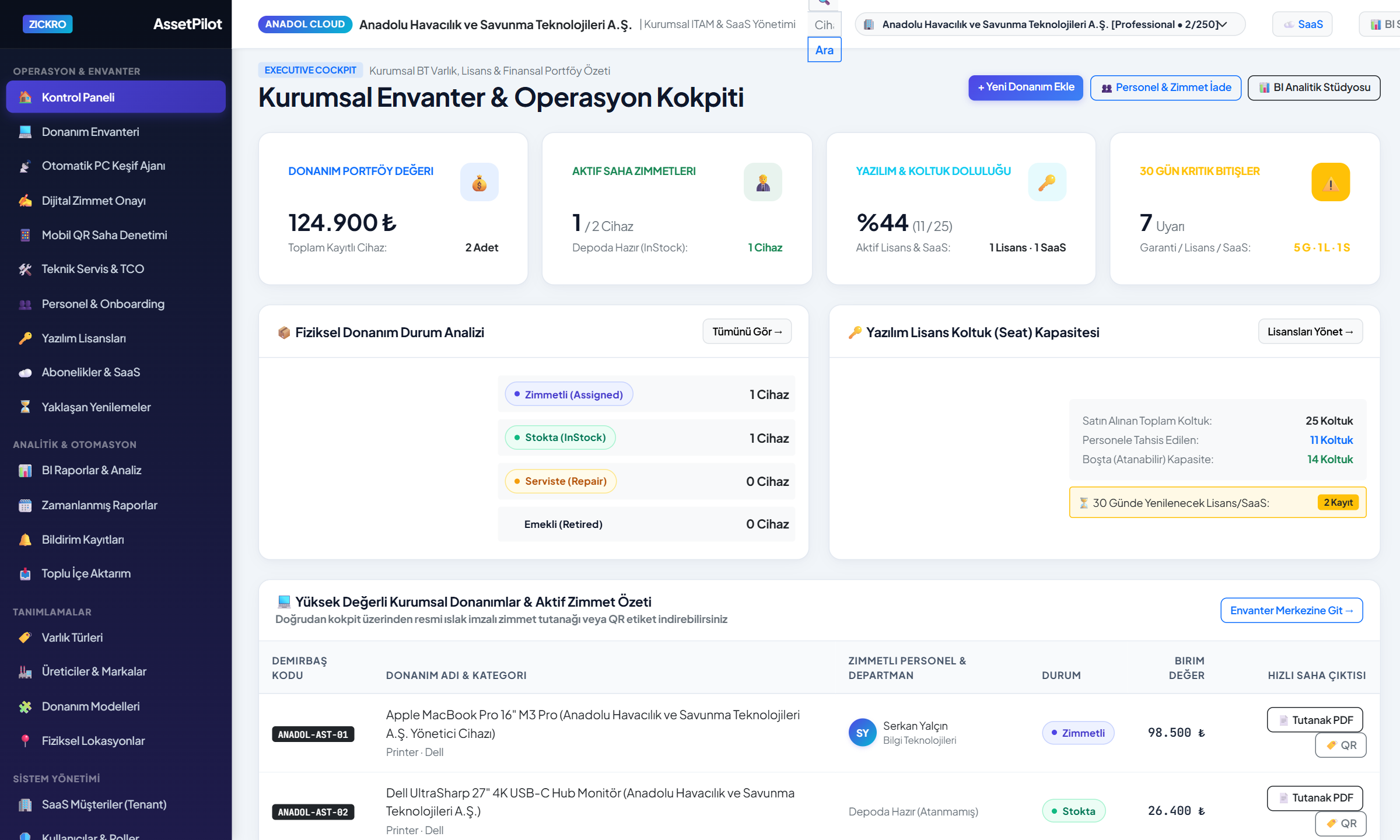
Task: Download Tutanak PDF for ANADOL-AST-01
Action: tap(1315, 720)
